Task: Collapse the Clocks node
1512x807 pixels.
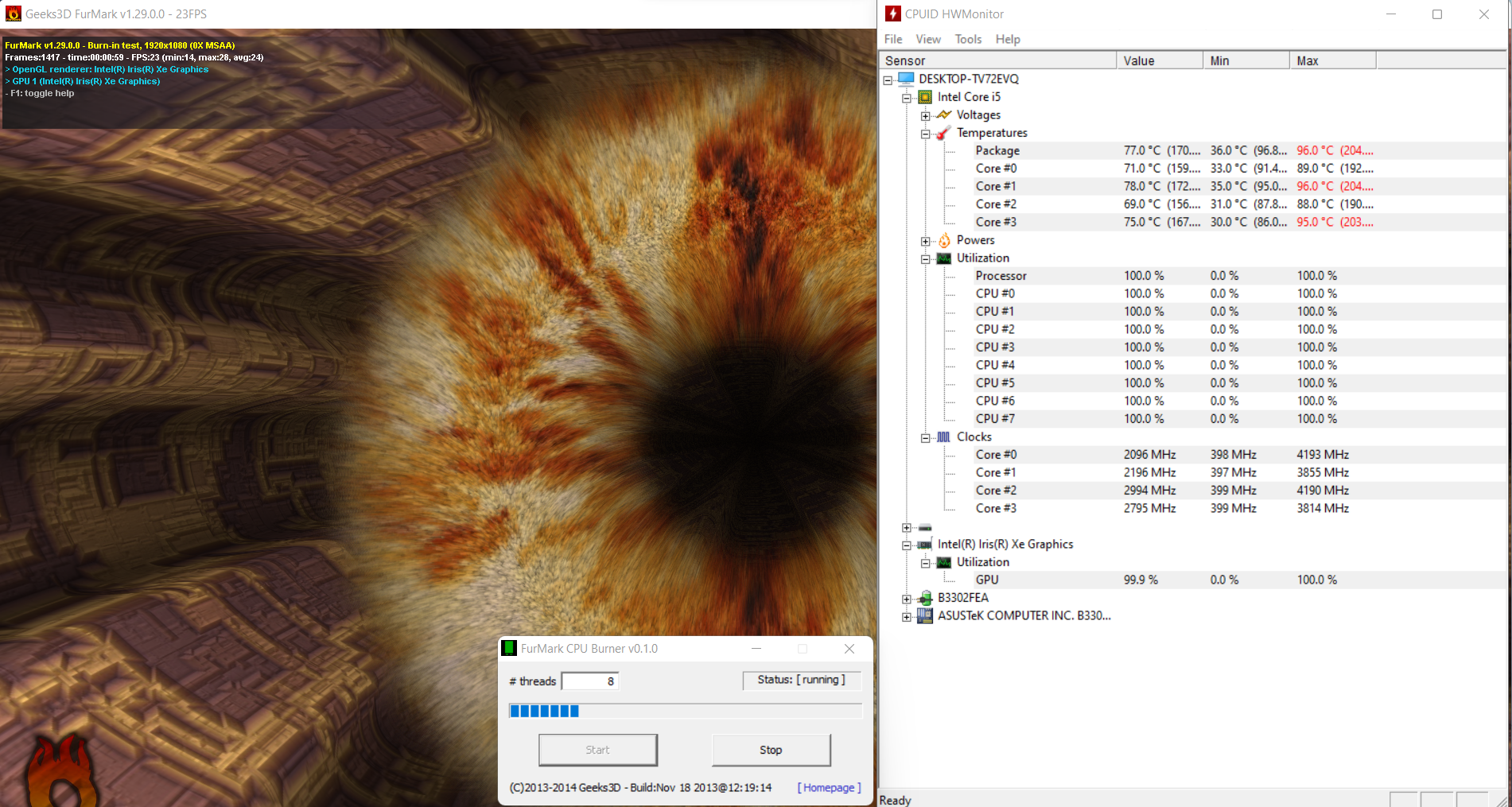Action: tap(926, 438)
